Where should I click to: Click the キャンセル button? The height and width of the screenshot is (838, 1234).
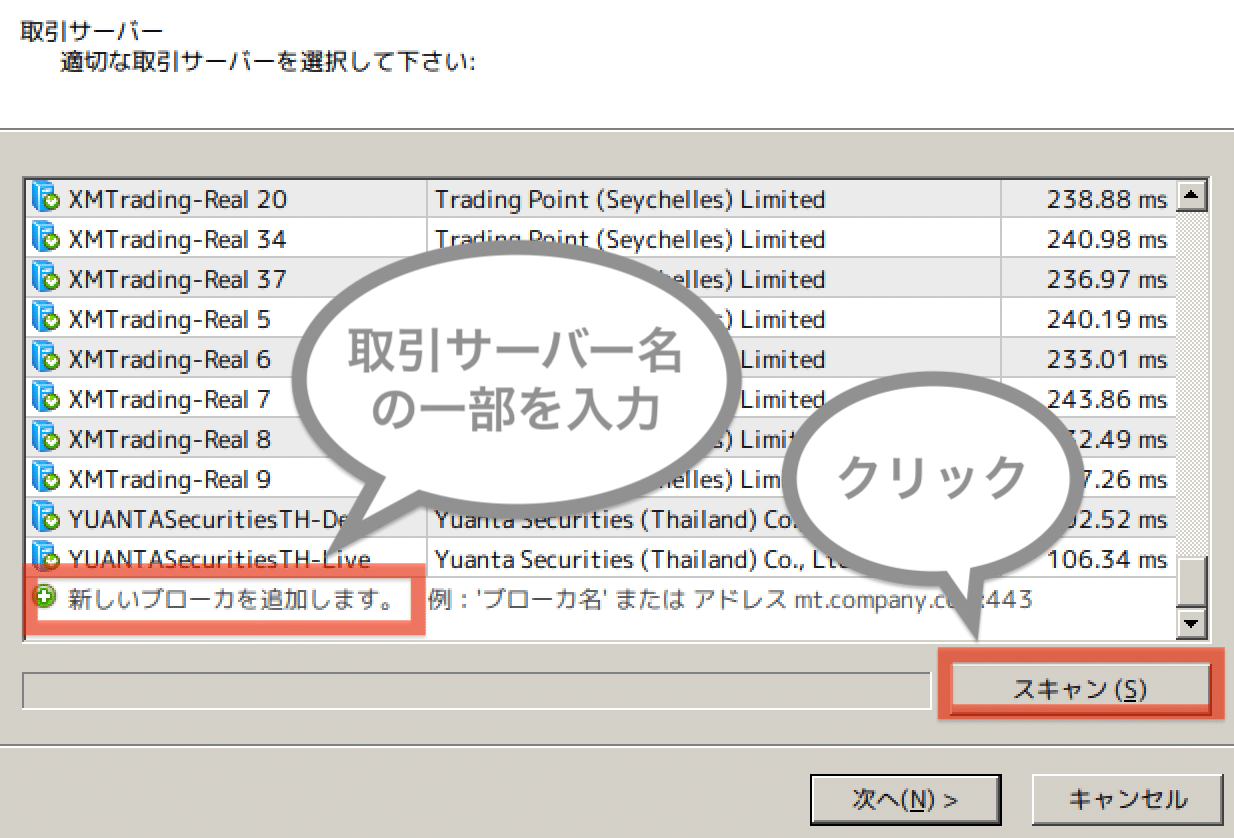click(1127, 799)
